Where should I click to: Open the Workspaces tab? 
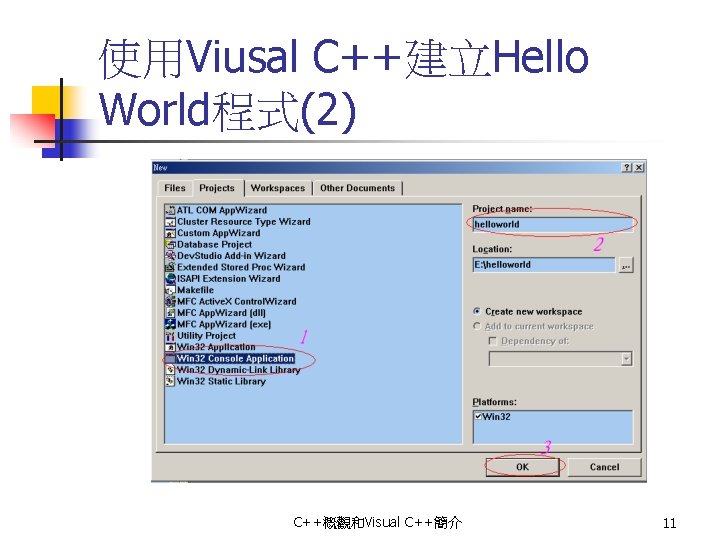pyautogui.click(x=278, y=188)
